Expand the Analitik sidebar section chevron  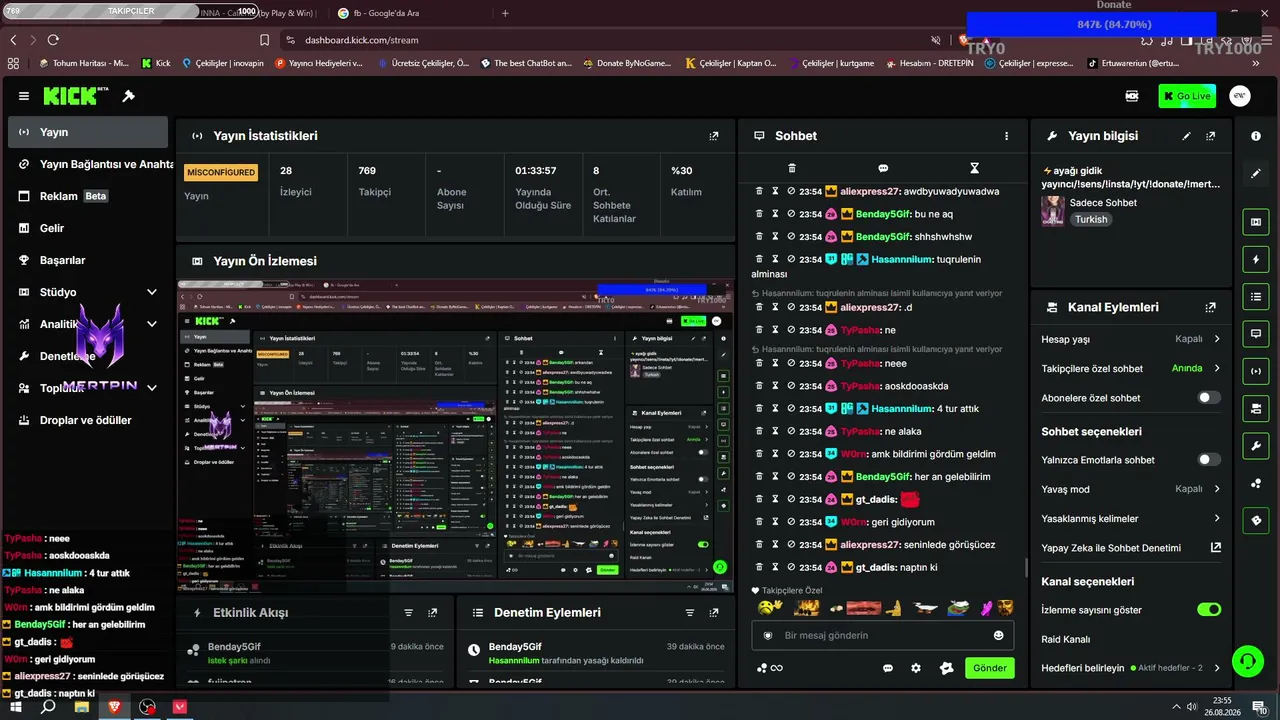point(152,324)
